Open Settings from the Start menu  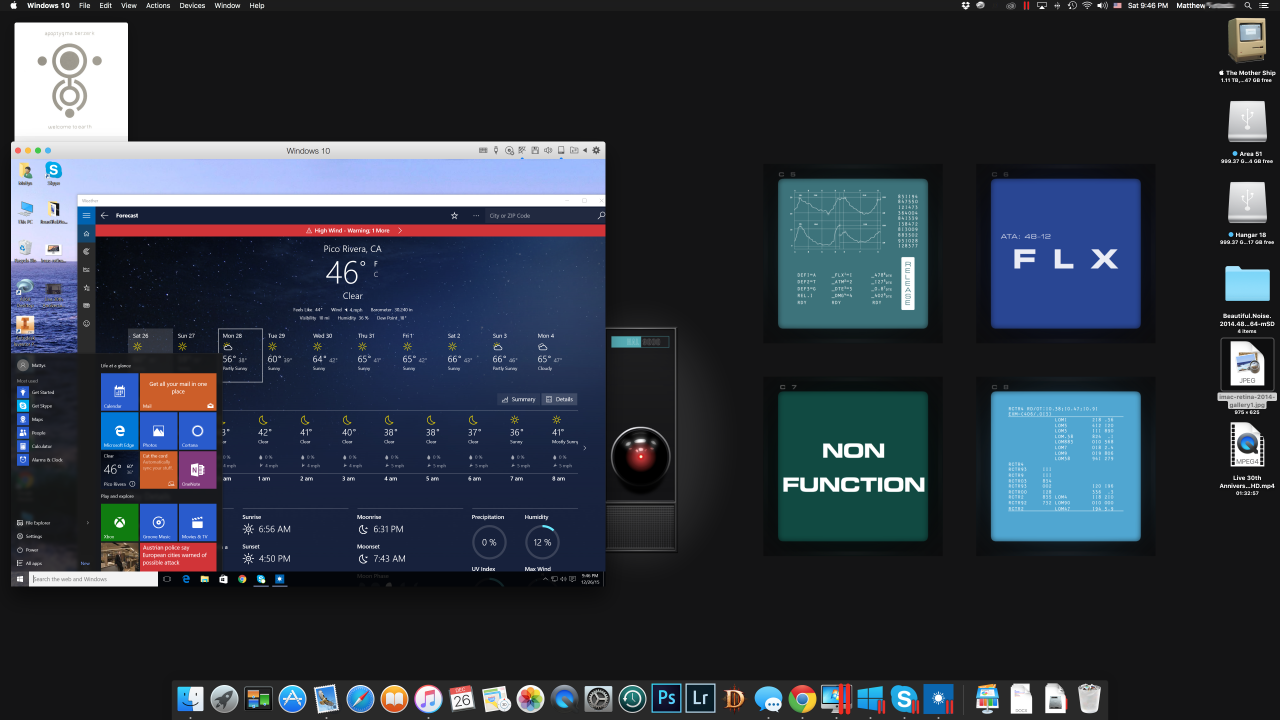tap(34, 536)
